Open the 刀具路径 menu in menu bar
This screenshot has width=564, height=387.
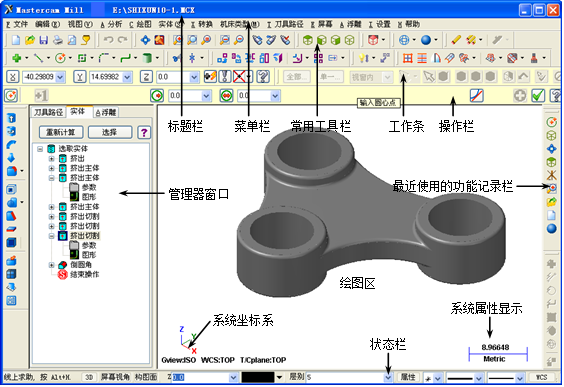286,24
